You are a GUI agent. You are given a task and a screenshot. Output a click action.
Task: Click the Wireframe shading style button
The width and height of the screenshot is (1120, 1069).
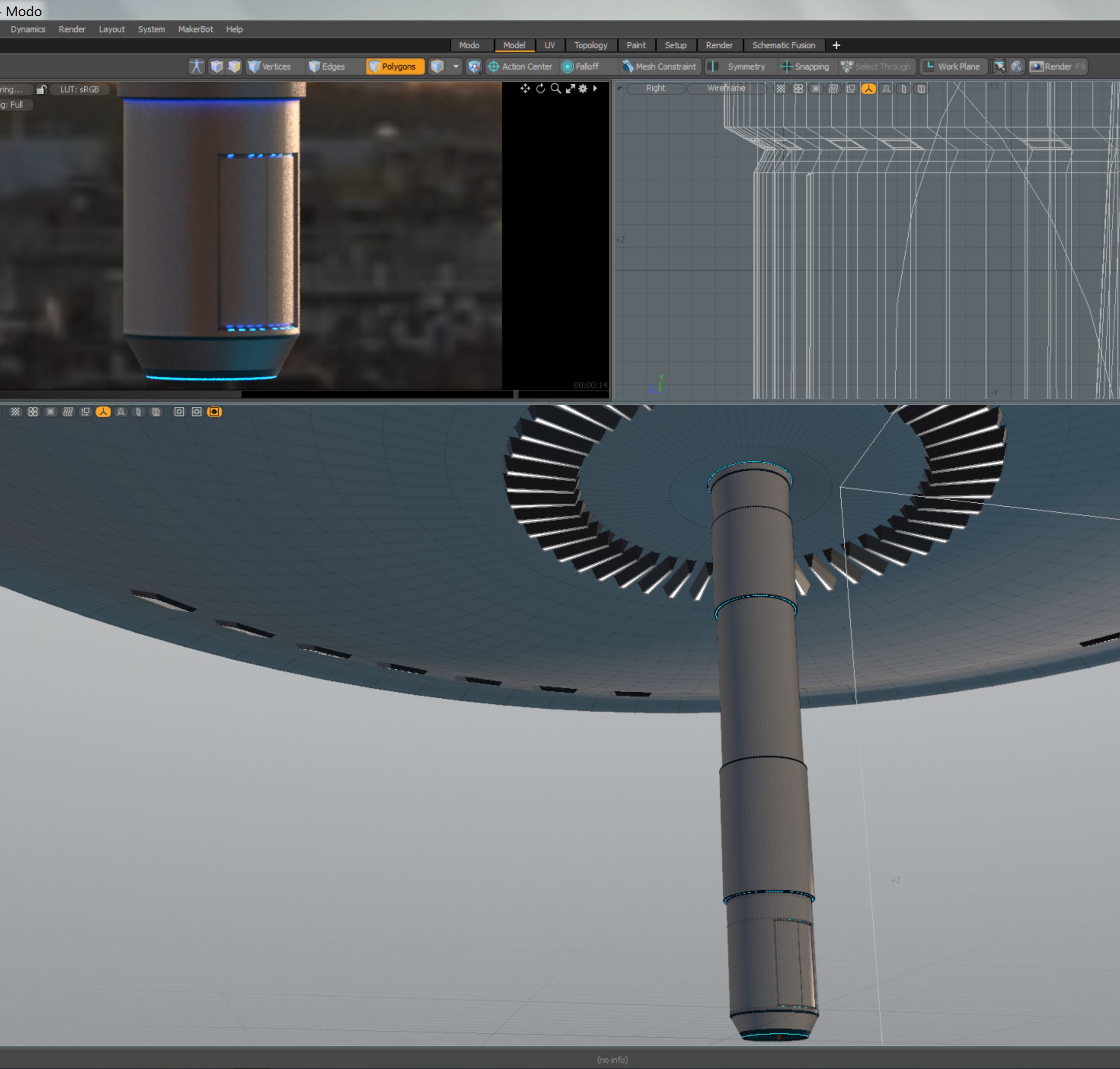tap(726, 88)
